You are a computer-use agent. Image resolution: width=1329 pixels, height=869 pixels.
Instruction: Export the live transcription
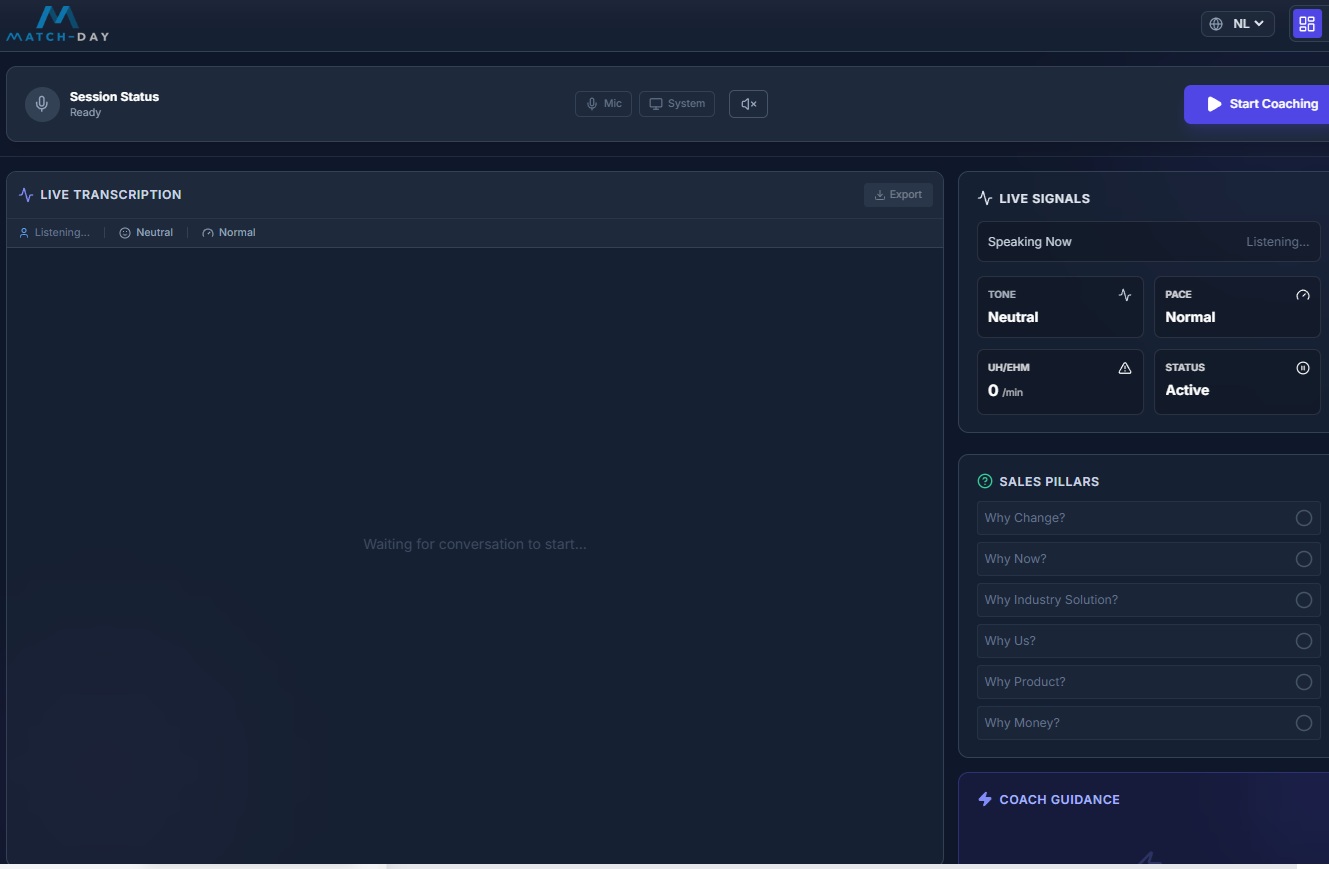898,195
